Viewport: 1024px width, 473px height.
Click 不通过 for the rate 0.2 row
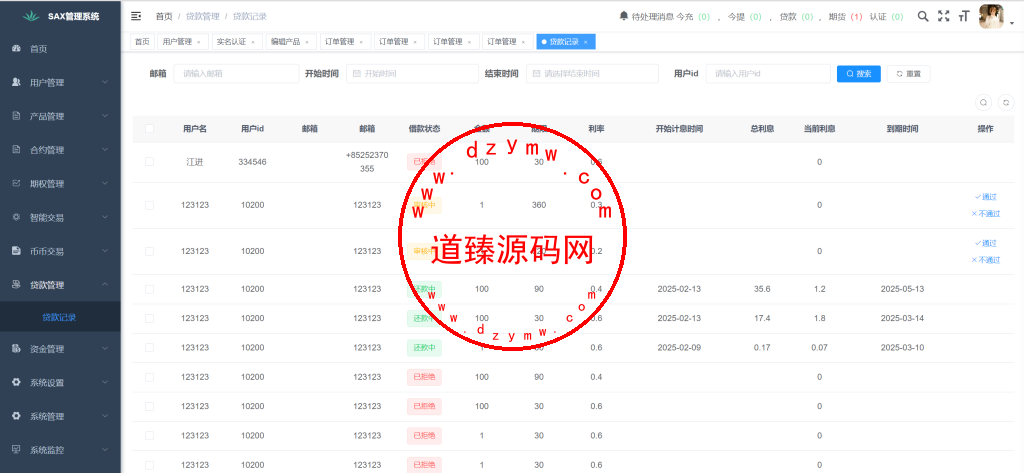[985, 260]
